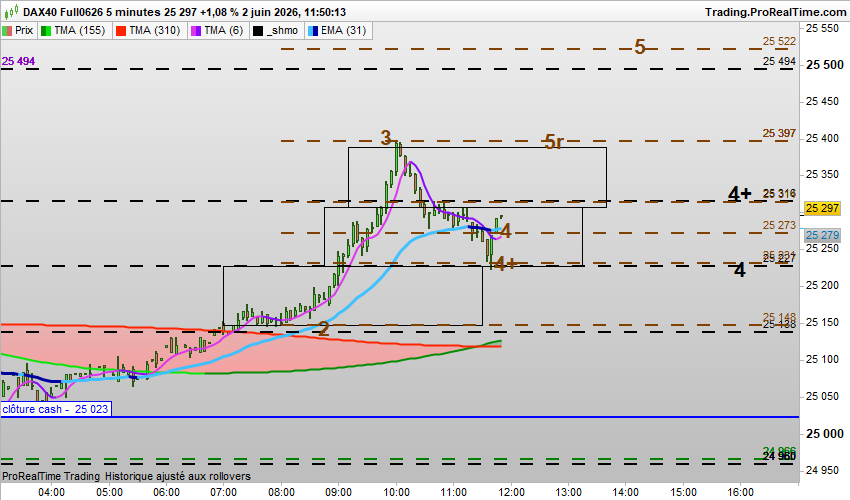Click the Historique ajusté aux rollovers footer text
This screenshot has width=850, height=500.
[178, 476]
